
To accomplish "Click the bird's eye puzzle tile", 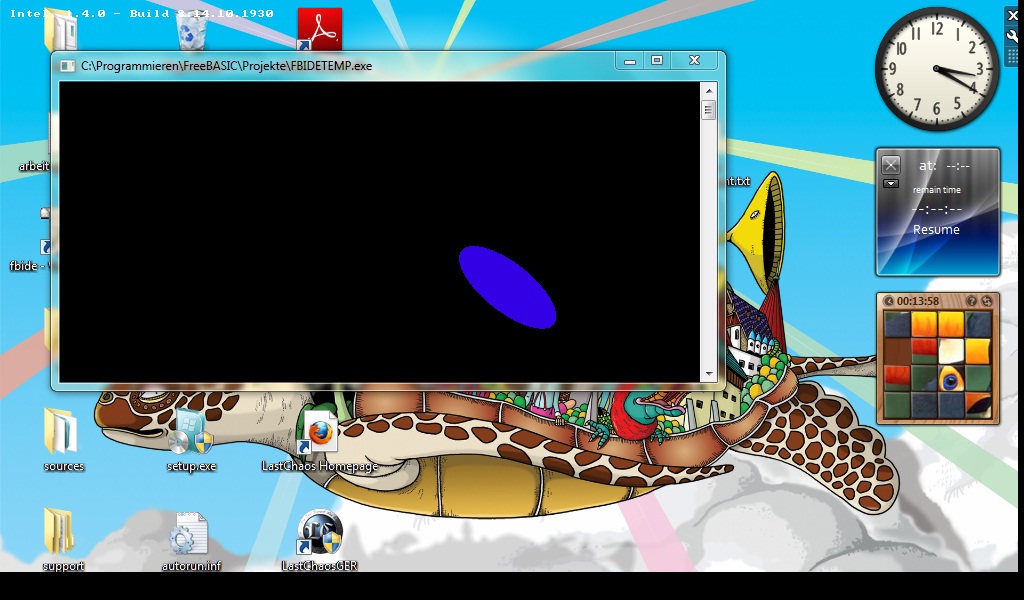I will tap(950, 379).
